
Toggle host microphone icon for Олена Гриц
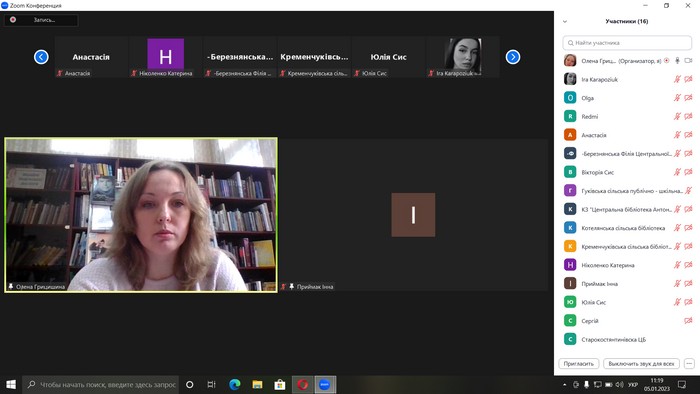(677, 61)
